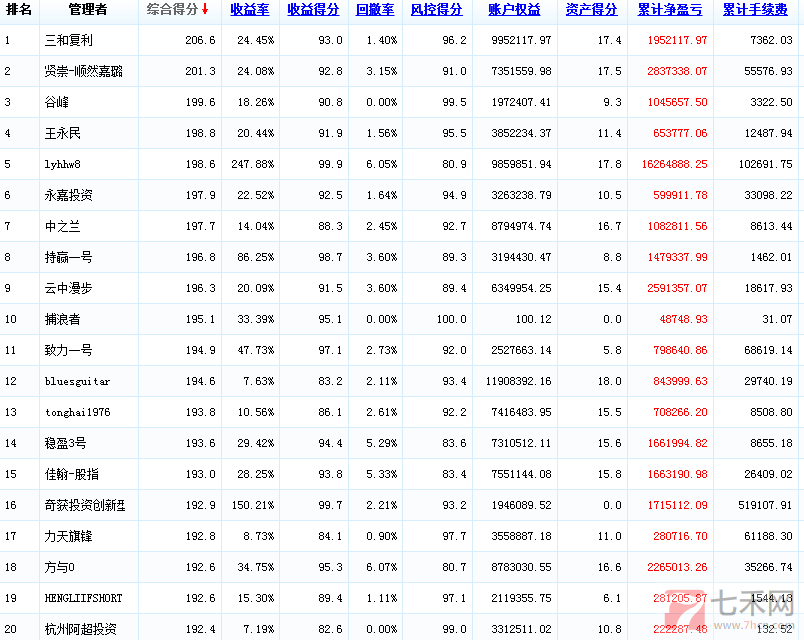Click manager name 永嘉投资

click(70, 195)
